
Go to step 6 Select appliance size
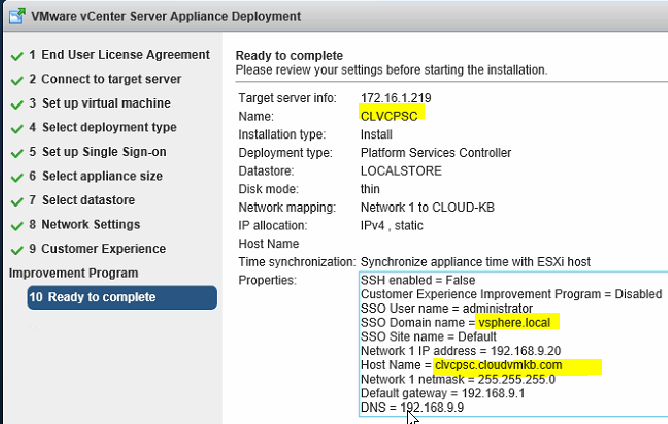[96, 176]
